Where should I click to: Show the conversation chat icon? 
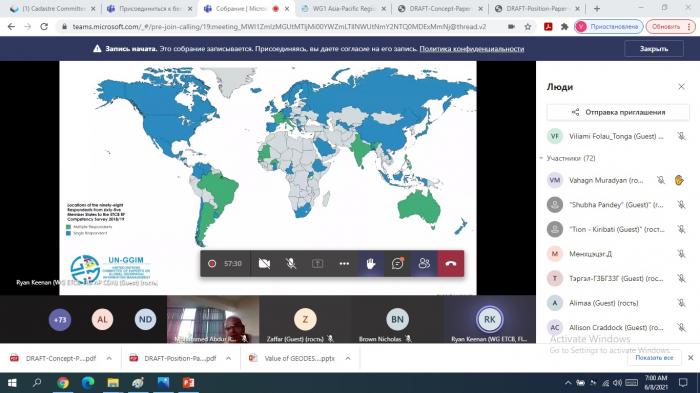tap(397, 263)
